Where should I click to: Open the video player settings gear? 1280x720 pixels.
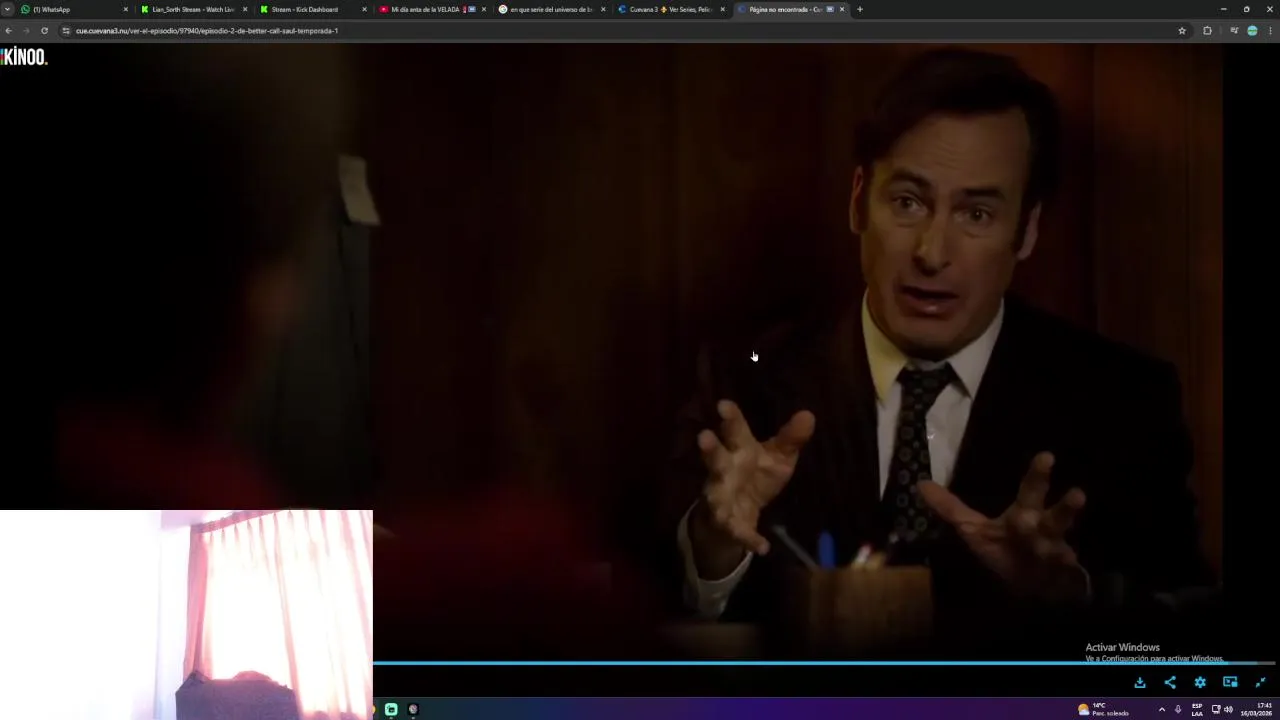click(x=1200, y=682)
